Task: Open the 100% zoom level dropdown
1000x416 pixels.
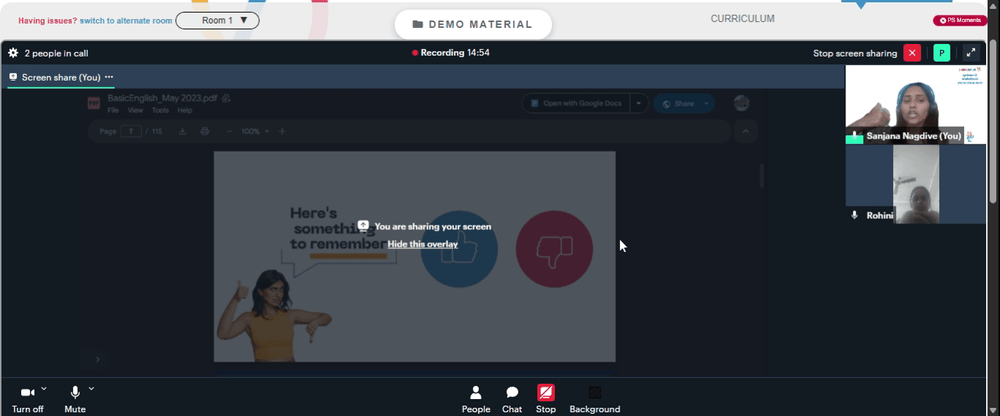Action: click(x=255, y=131)
